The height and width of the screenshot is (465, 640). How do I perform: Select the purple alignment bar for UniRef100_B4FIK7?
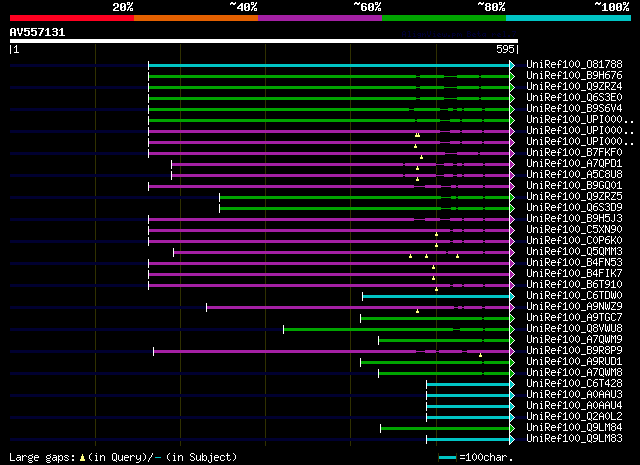pos(329,275)
